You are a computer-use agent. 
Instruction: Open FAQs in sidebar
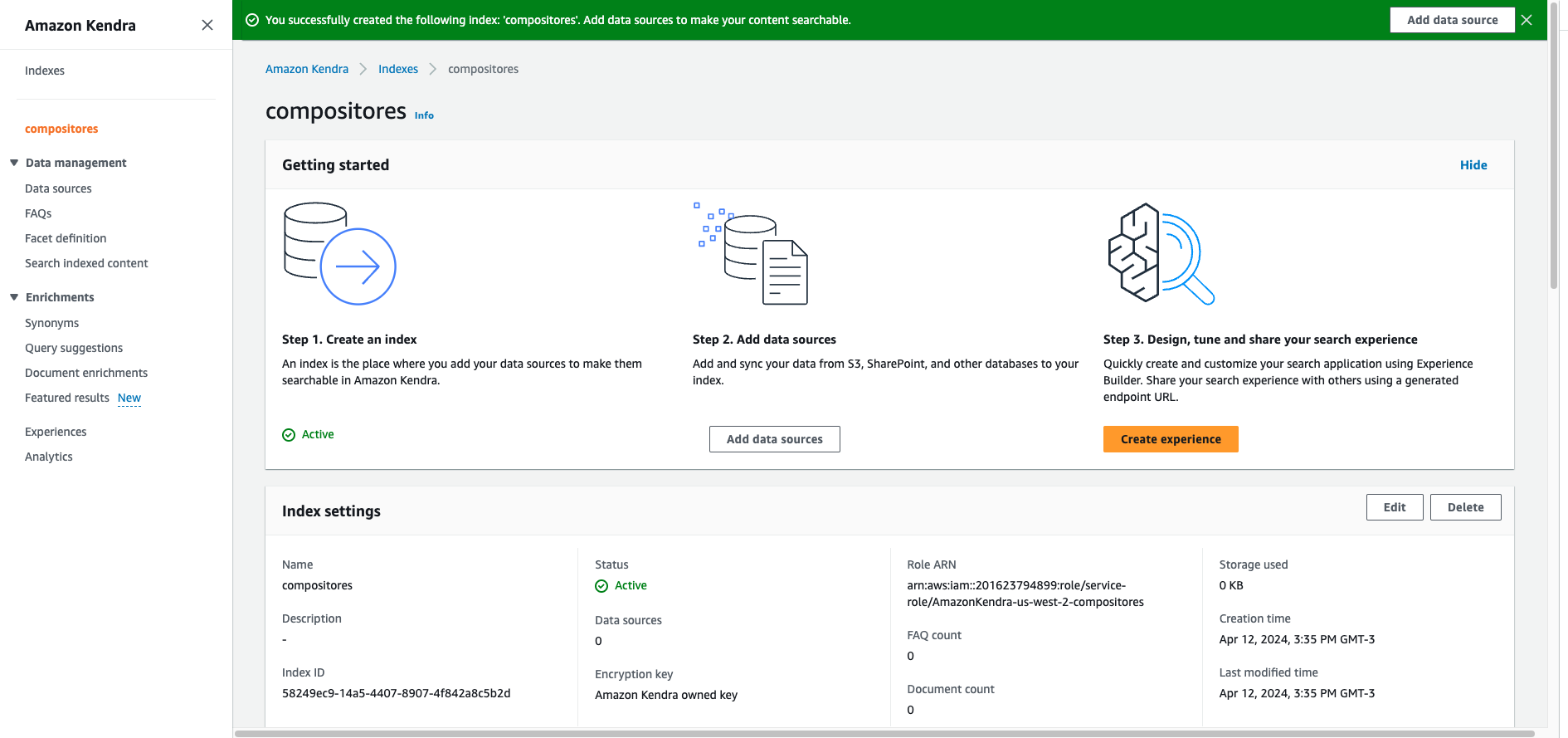[x=38, y=213]
